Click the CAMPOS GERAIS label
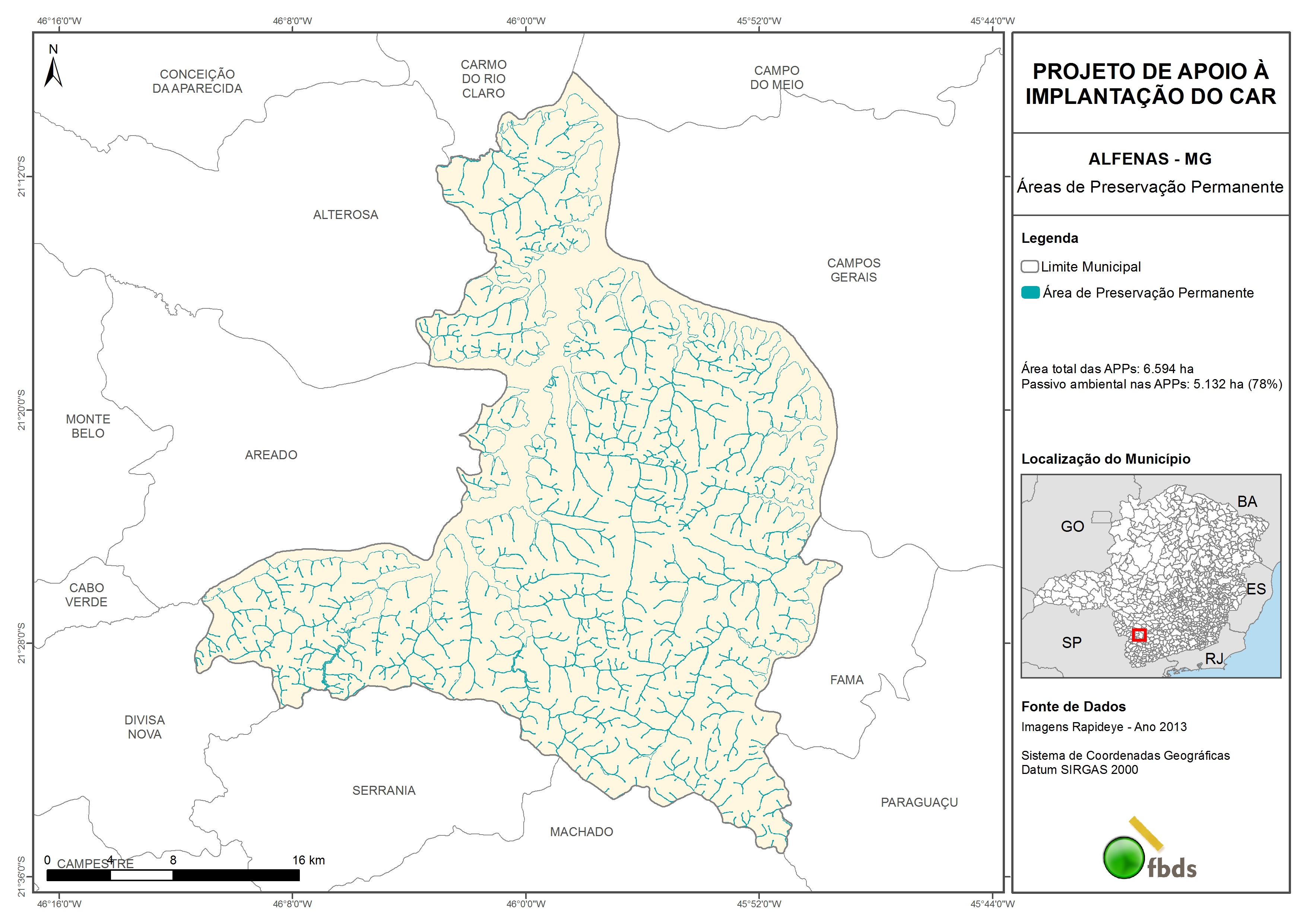Viewport: 1307px width, 924px height. coord(853,270)
